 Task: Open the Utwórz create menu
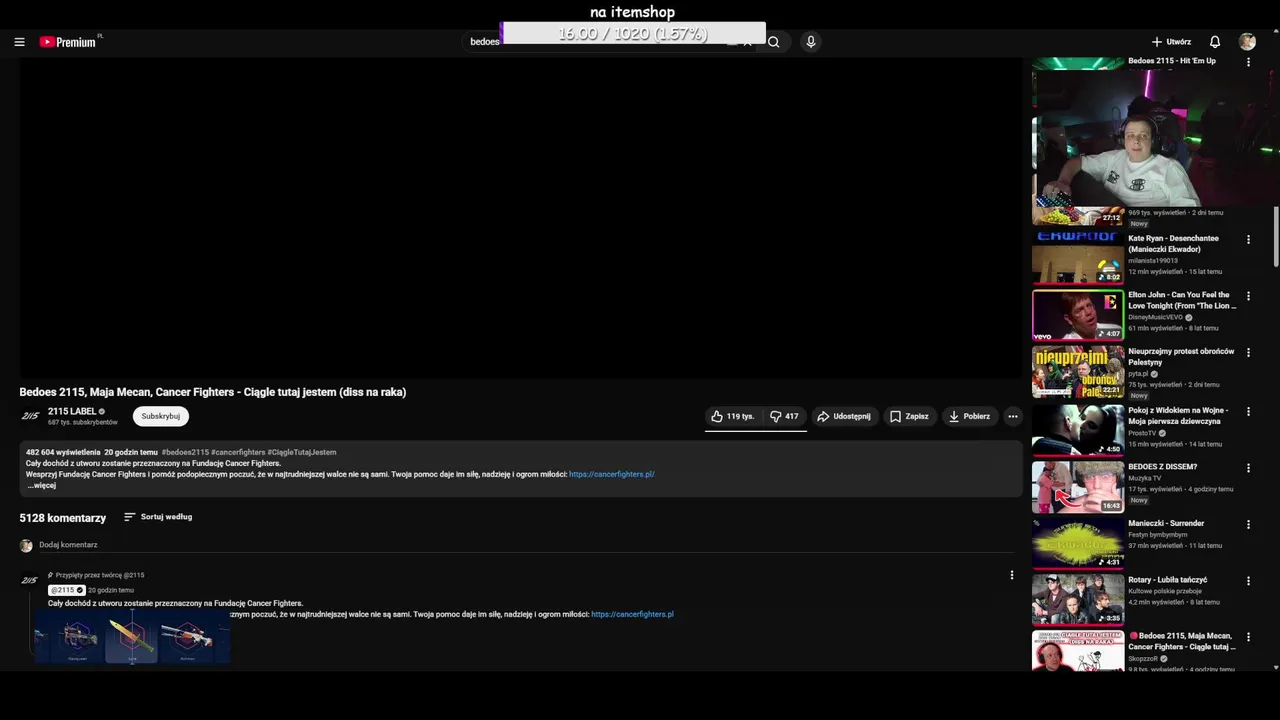click(1171, 42)
